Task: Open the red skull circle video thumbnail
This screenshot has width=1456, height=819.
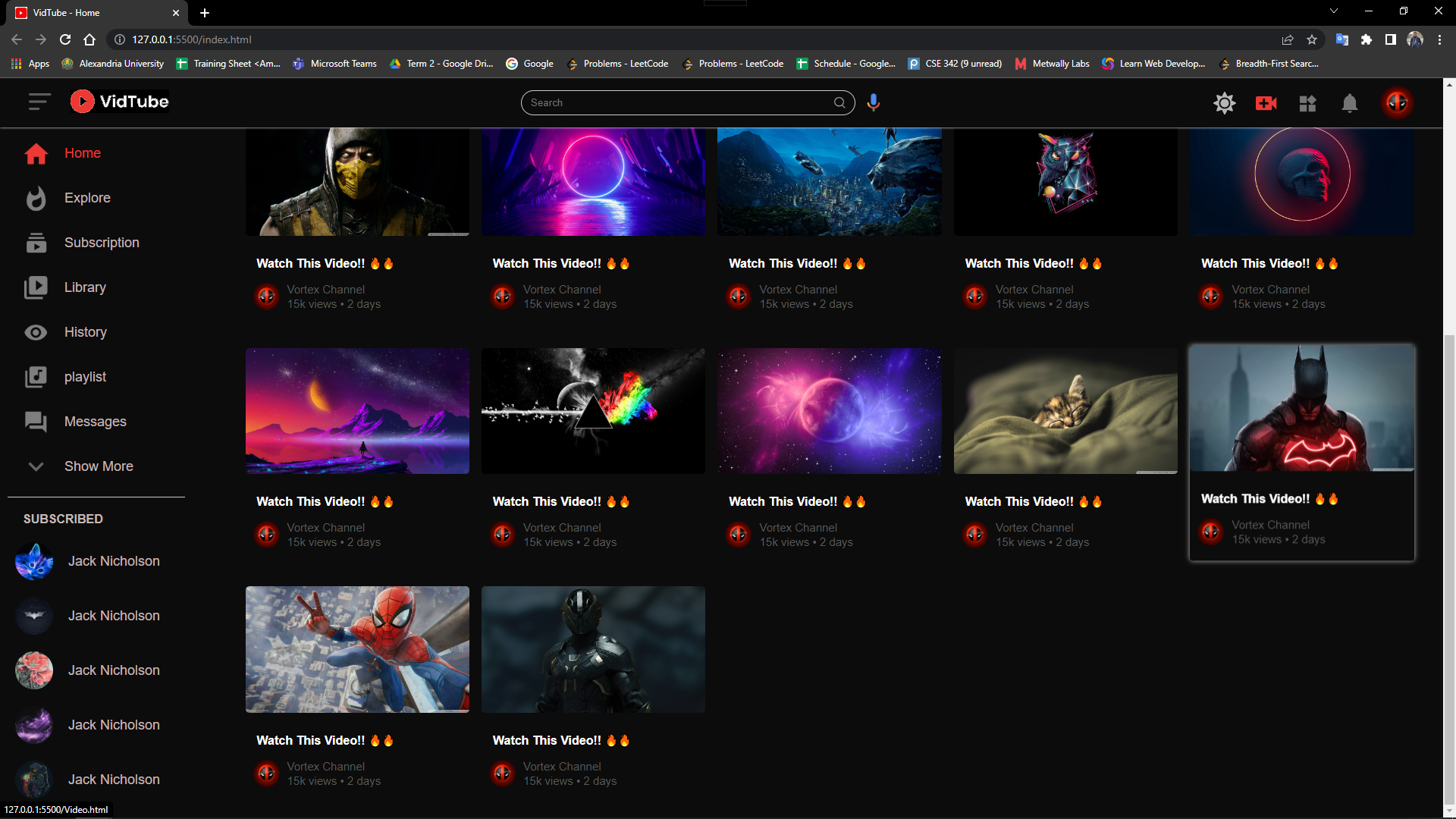Action: click(x=1302, y=182)
